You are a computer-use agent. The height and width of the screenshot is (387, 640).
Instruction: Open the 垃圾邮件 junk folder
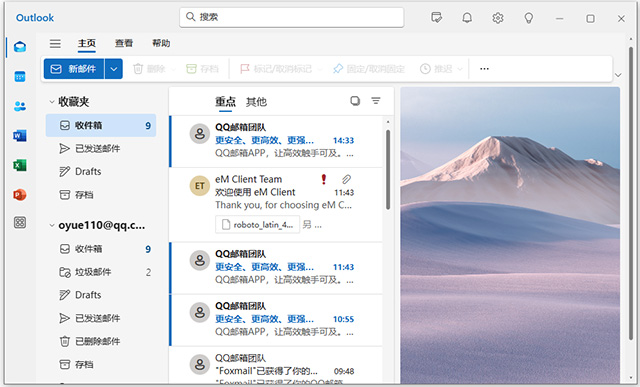click(x=101, y=272)
